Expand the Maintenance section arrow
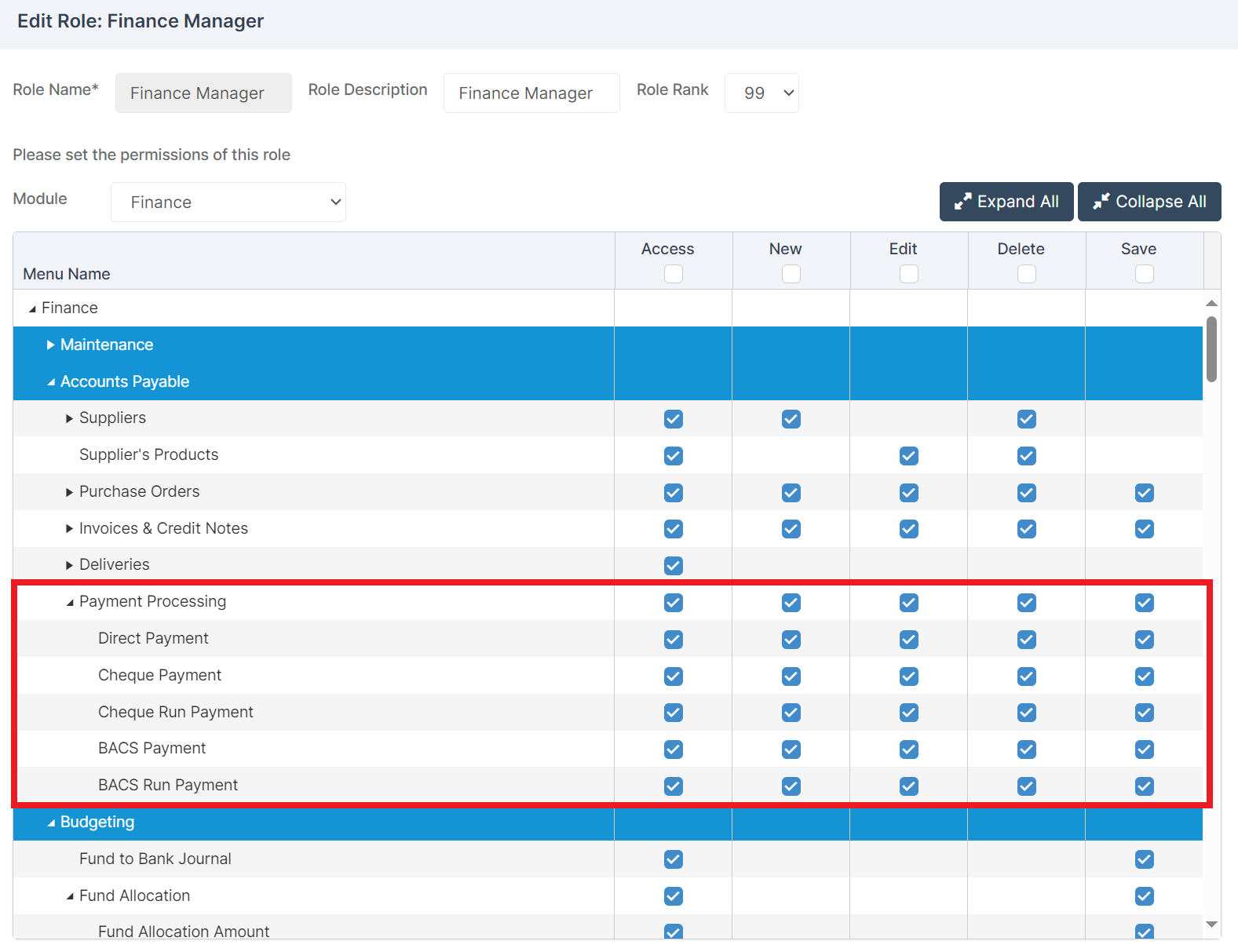Image resolution: width=1238 pixels, height=952 pixels. pos(51,345)
